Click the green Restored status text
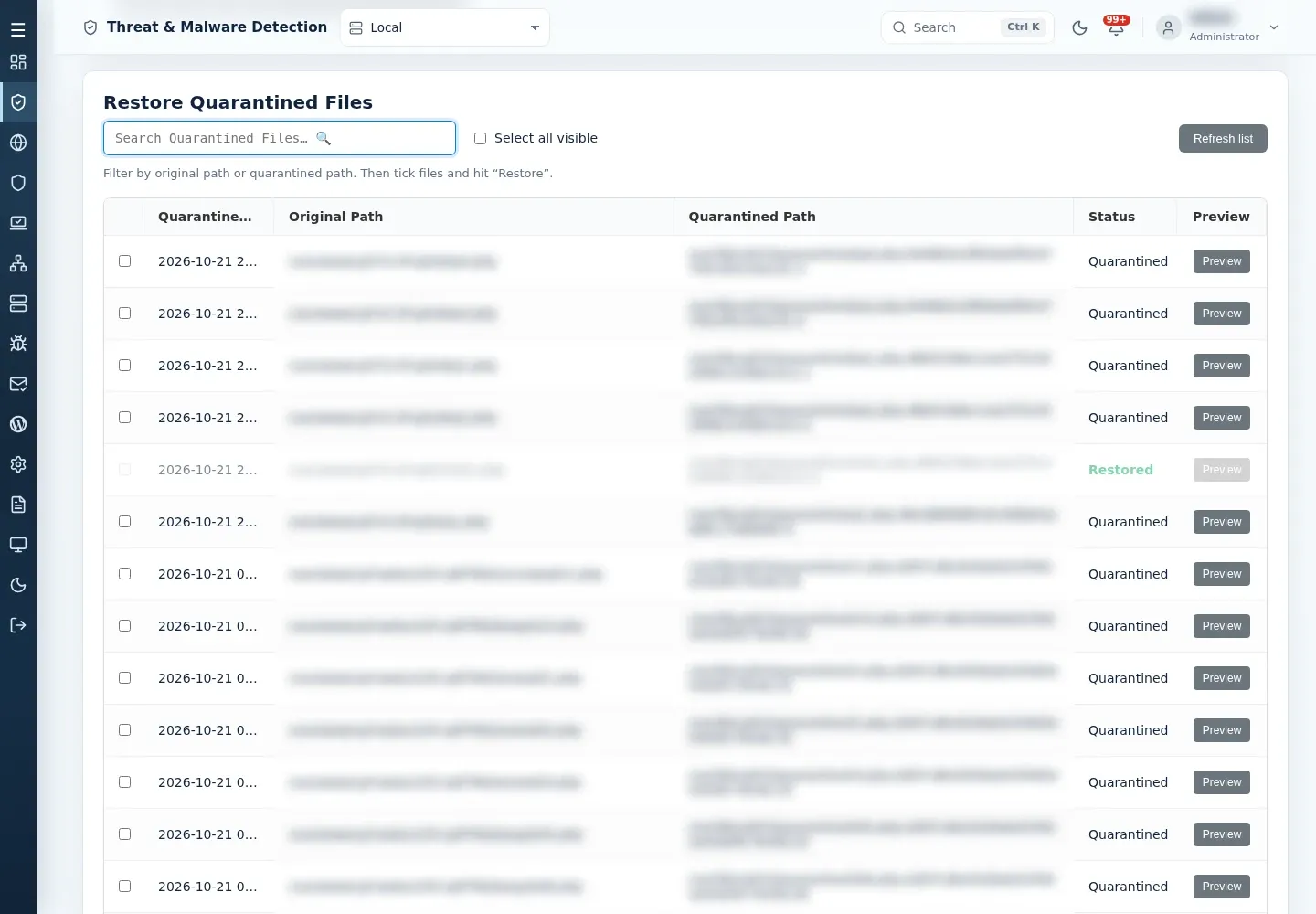The height and width of the screenshot is (914, 1316). (1120, 470)
